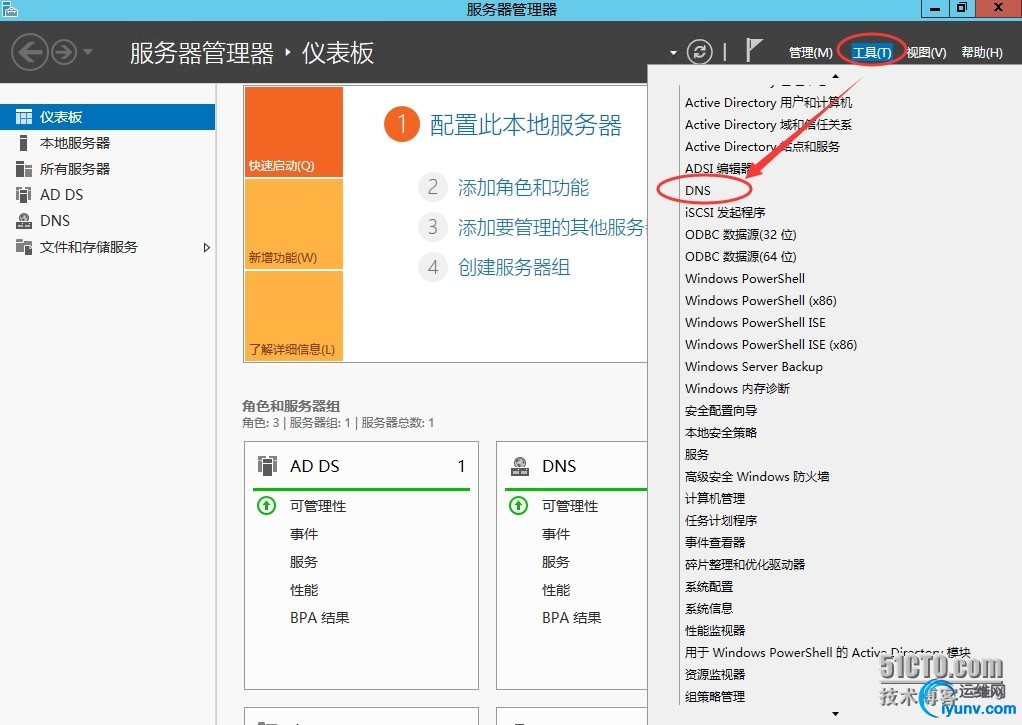This screenshot has width=1022, height=725.
Task: Choose Windows 内存诊断 menu entry
Action: pos(737,389)
